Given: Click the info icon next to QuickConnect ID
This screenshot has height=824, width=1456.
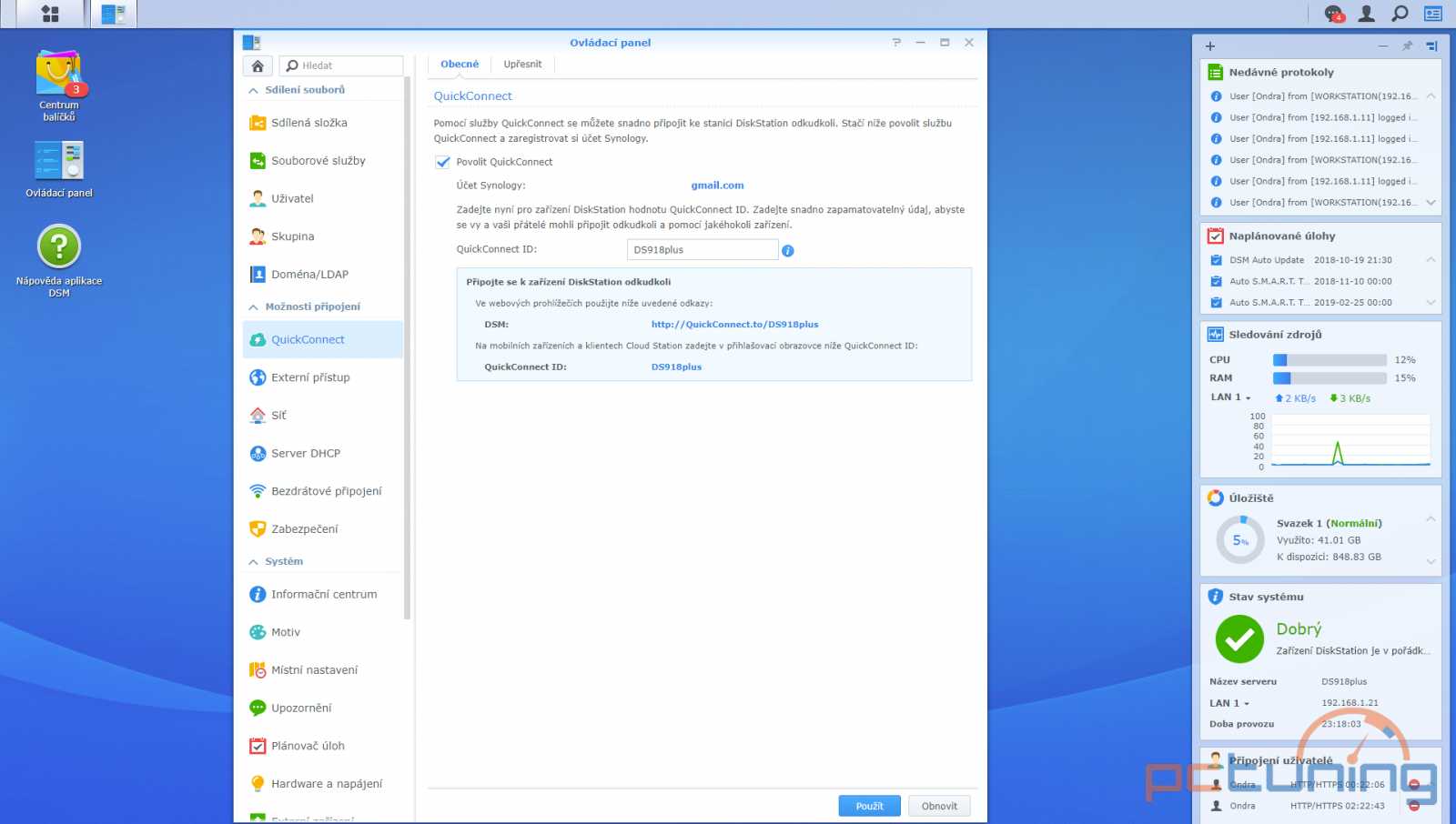Looking at the screenshot, I should 788,251.
